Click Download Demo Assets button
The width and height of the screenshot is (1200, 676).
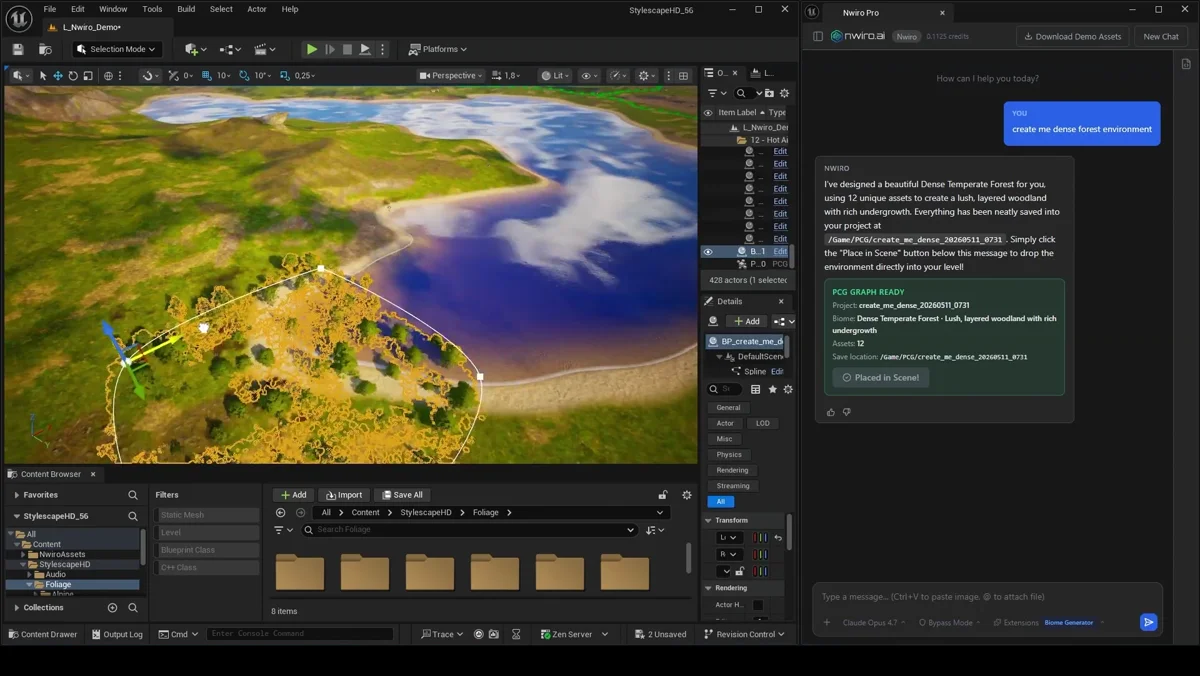1073,36
